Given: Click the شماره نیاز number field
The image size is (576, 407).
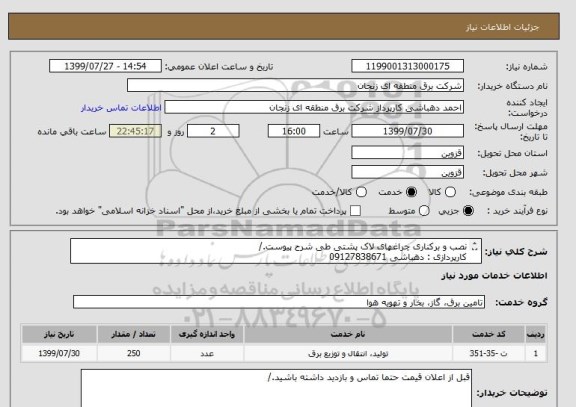Looking at the screenshot, I should pos(407,66).
